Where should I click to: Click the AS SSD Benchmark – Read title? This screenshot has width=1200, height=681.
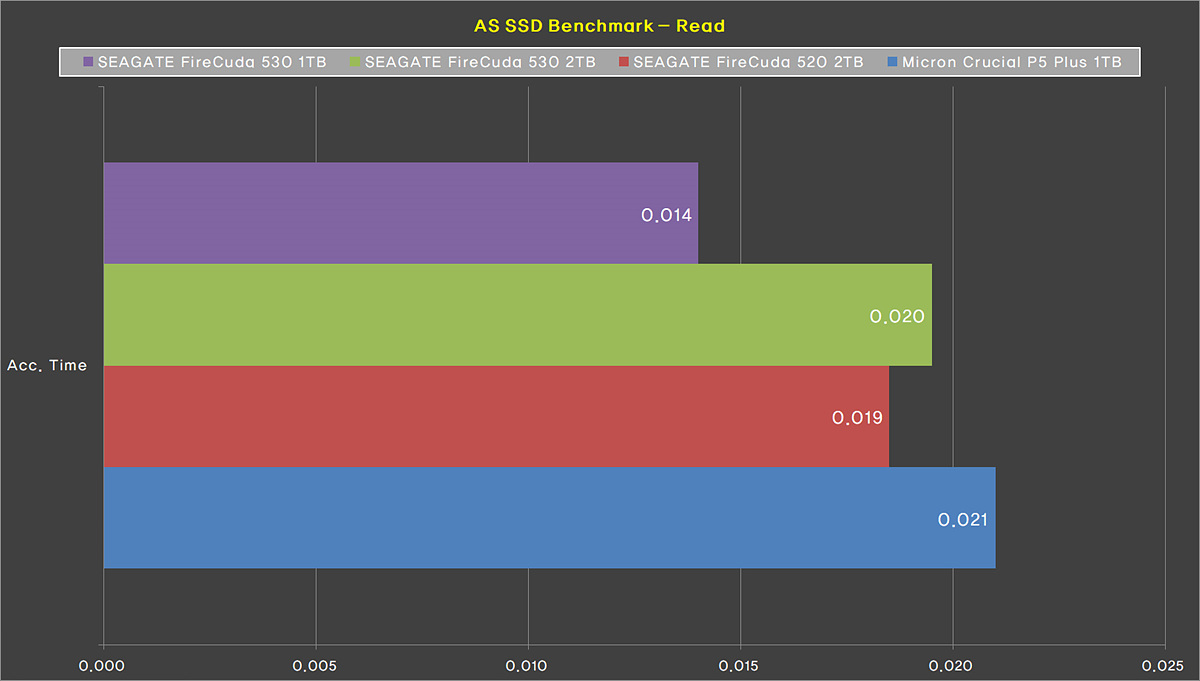(x=599, y=24)
